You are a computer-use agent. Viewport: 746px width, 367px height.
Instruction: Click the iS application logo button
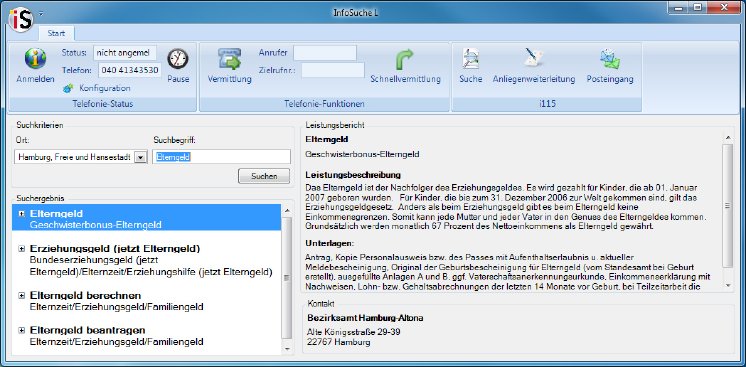(21, 19)
